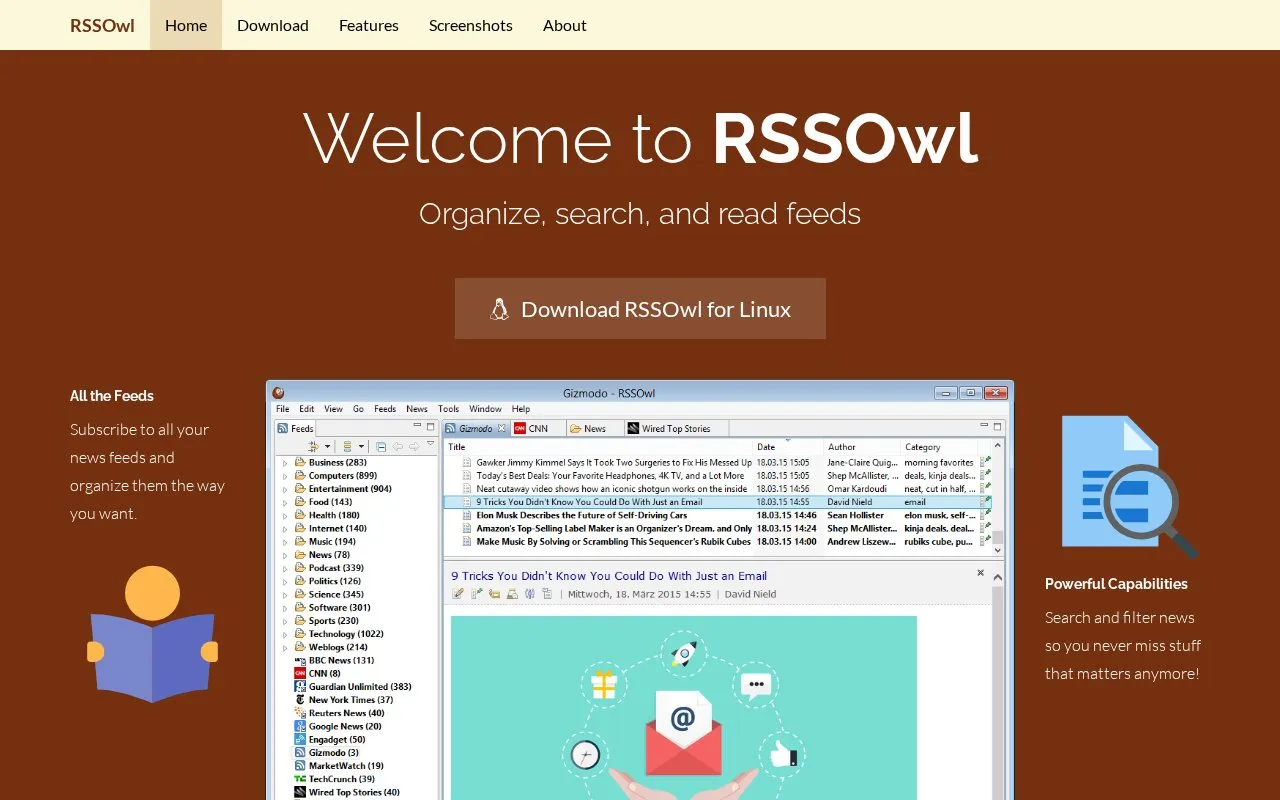The image size is (1280, 800).
Task: Expand the Business (283) folder
Action: [284, 463]
